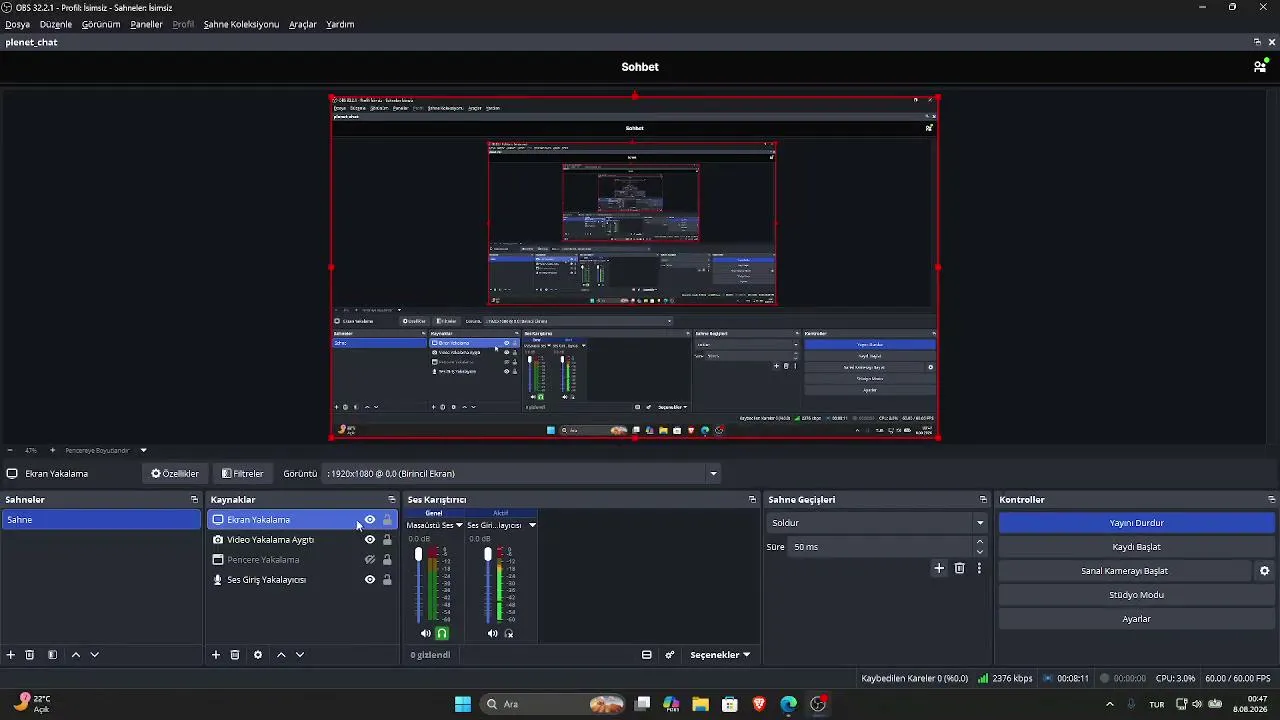This screenshot has width=1280, height=720.
Task: Undock the Ses Karıştırıcı panel float icon
Action: [752, 499]
